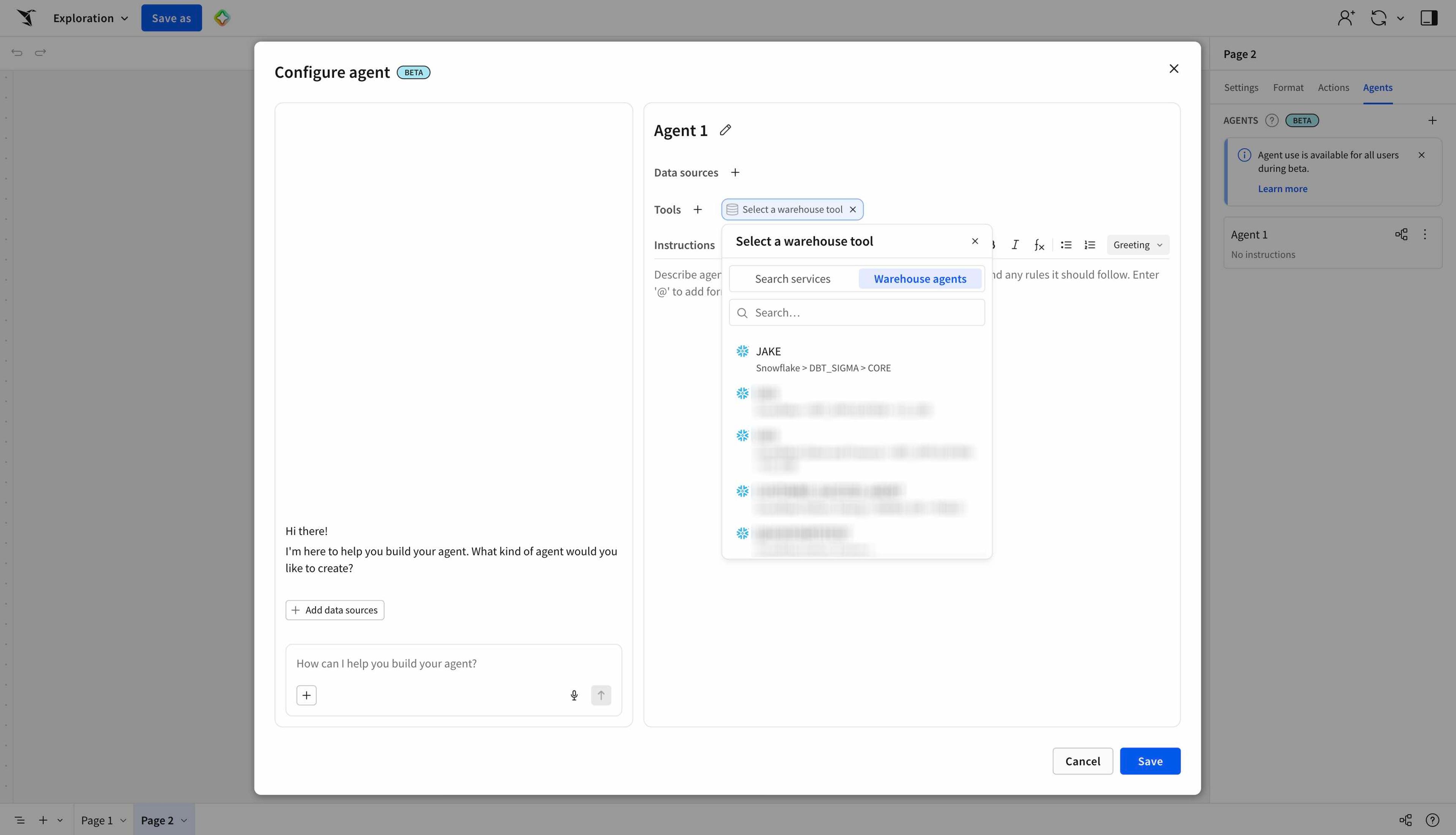Click the microphone voice input icon
This screenshot has height=835, width=1456.
574,696
